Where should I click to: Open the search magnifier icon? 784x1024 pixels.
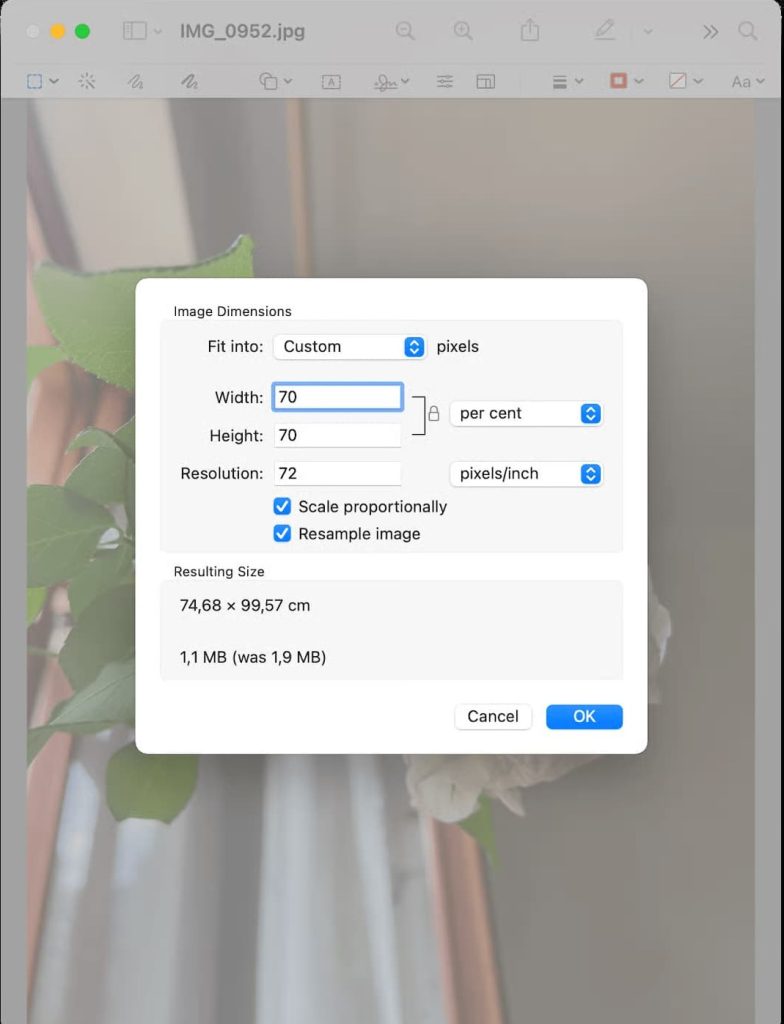pos(747,31)
